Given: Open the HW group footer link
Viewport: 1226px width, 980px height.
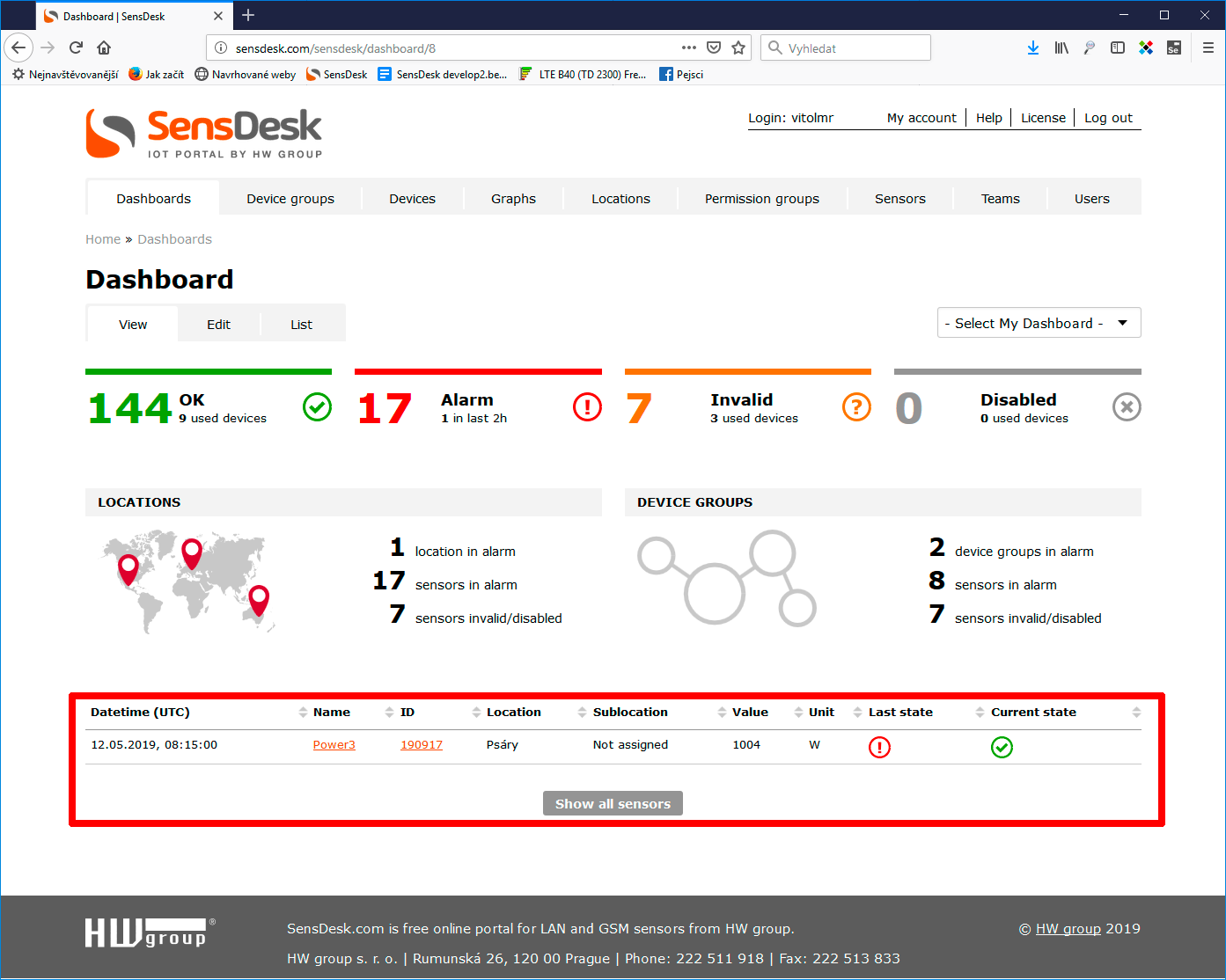Looking at the screenshot, I should click(x=1068, y=928).
